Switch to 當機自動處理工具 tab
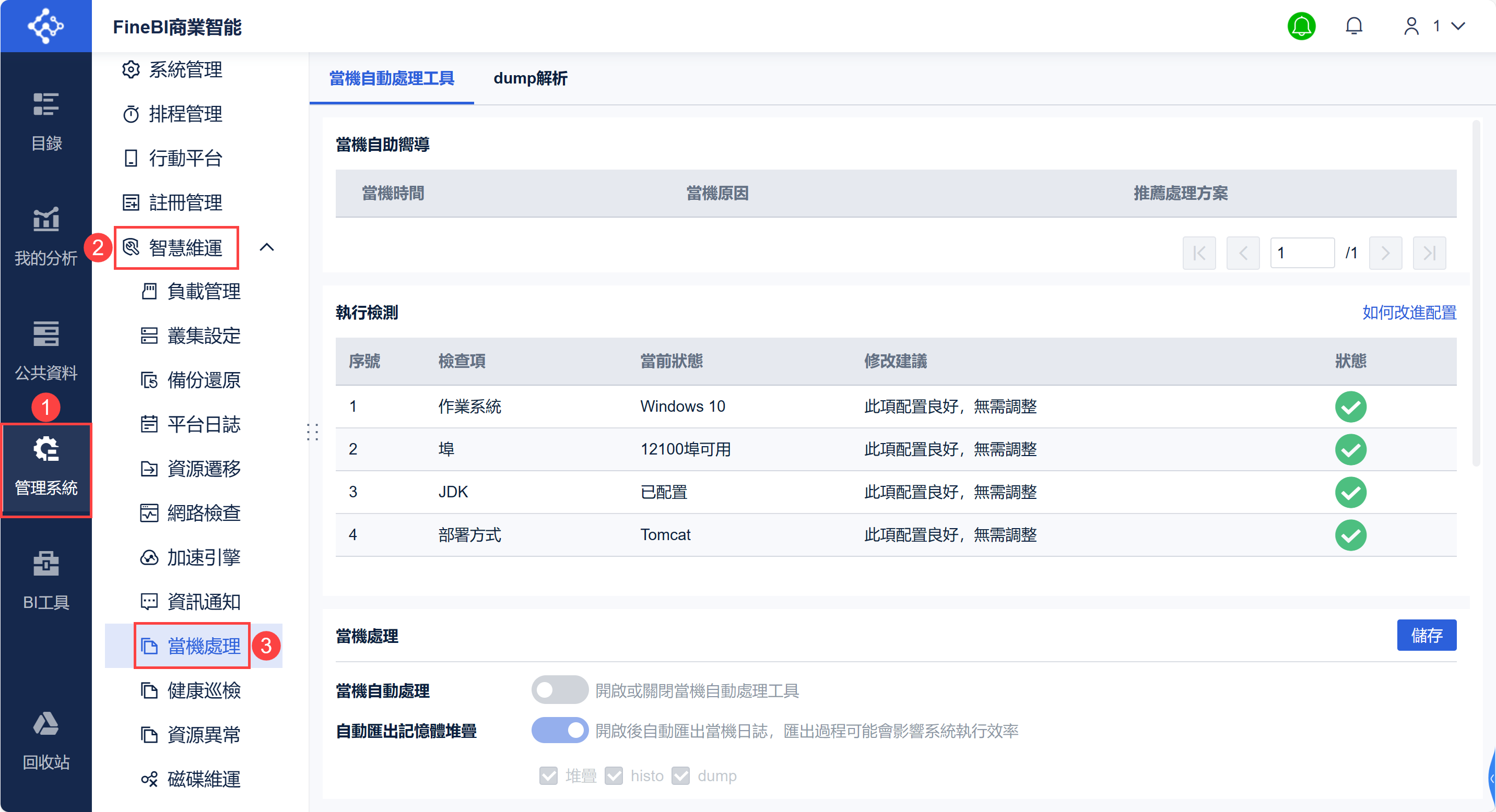The height and width of the screenshot is (812, 1496). click(392, 78)
